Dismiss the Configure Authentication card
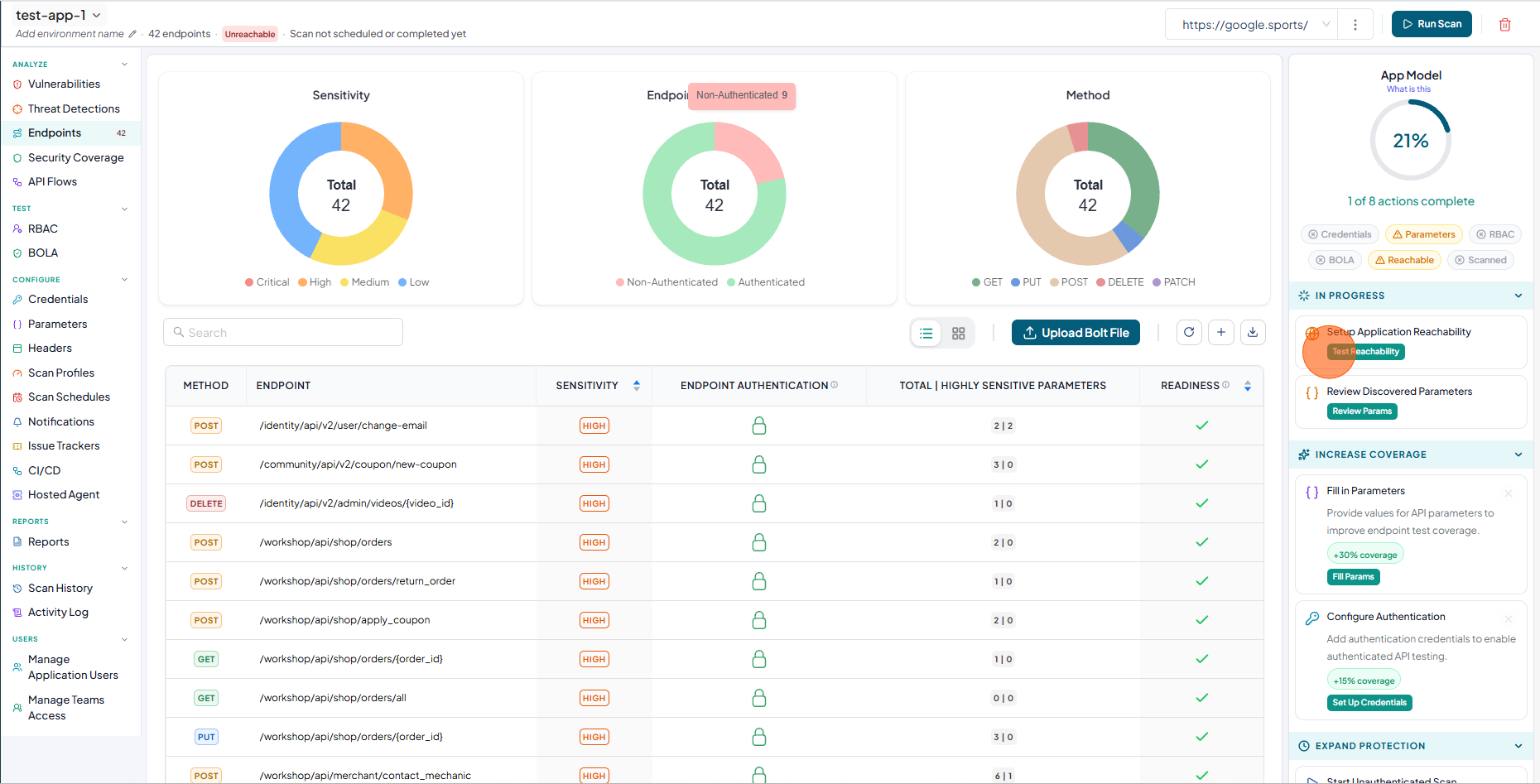The image size is (1540, 784). [1509, 619]
